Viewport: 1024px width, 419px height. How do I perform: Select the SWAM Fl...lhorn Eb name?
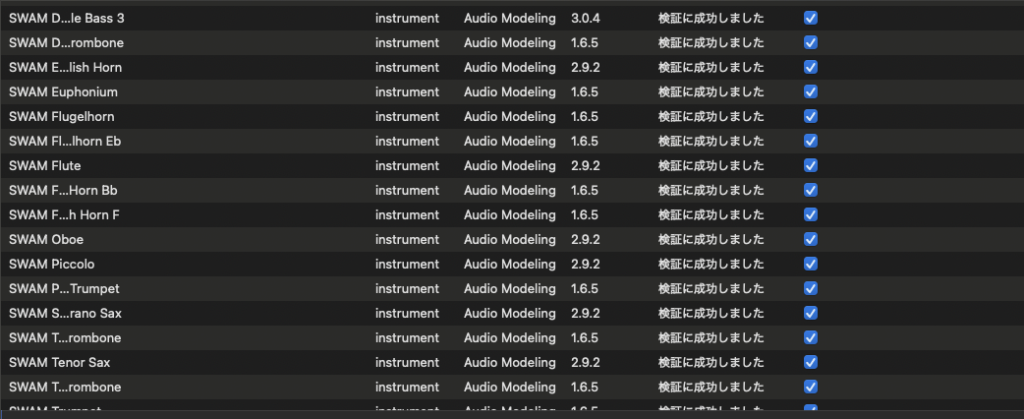[65, 141]
